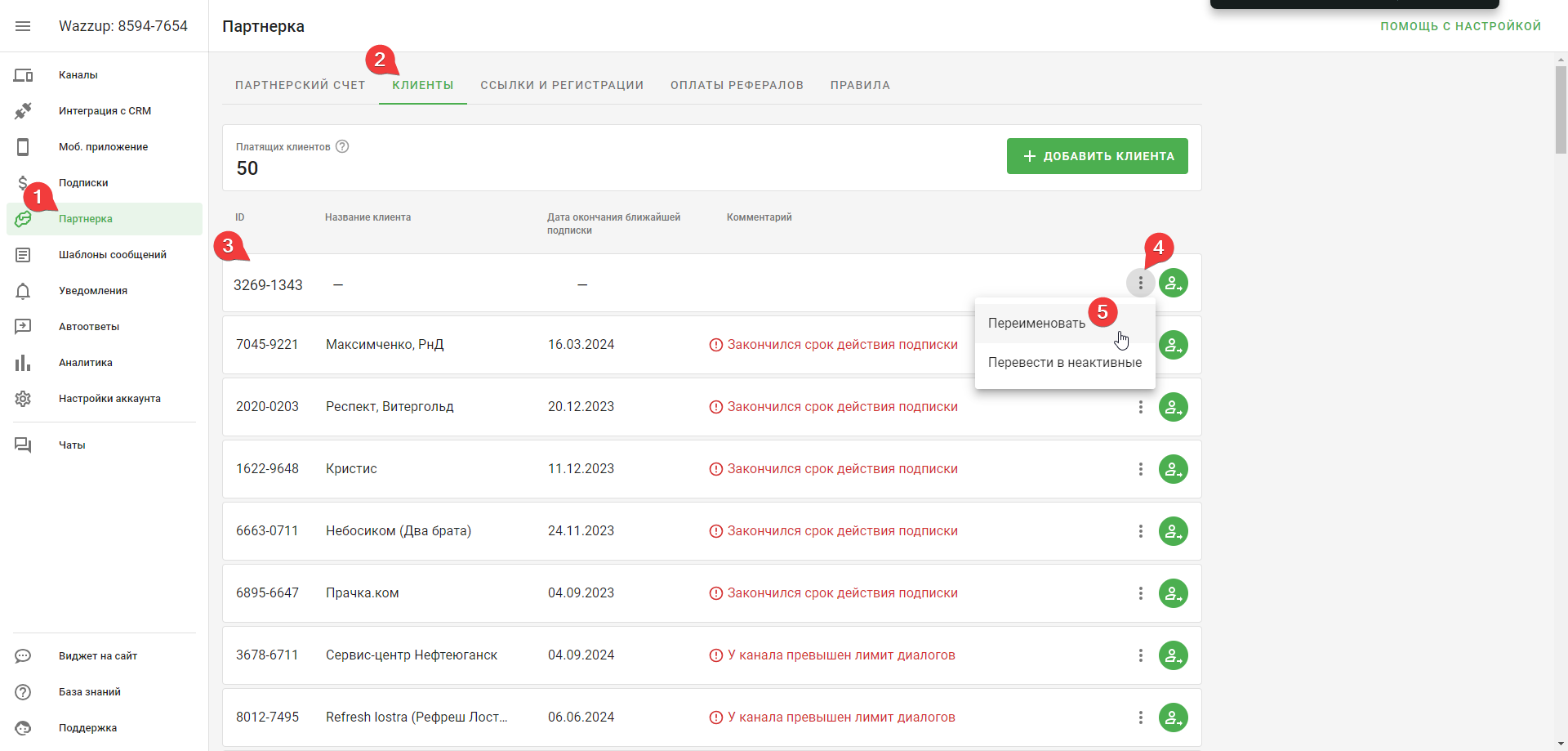1568x751 pixels.
Task: Switch to Клиенты tab
Action: (423, 85)
